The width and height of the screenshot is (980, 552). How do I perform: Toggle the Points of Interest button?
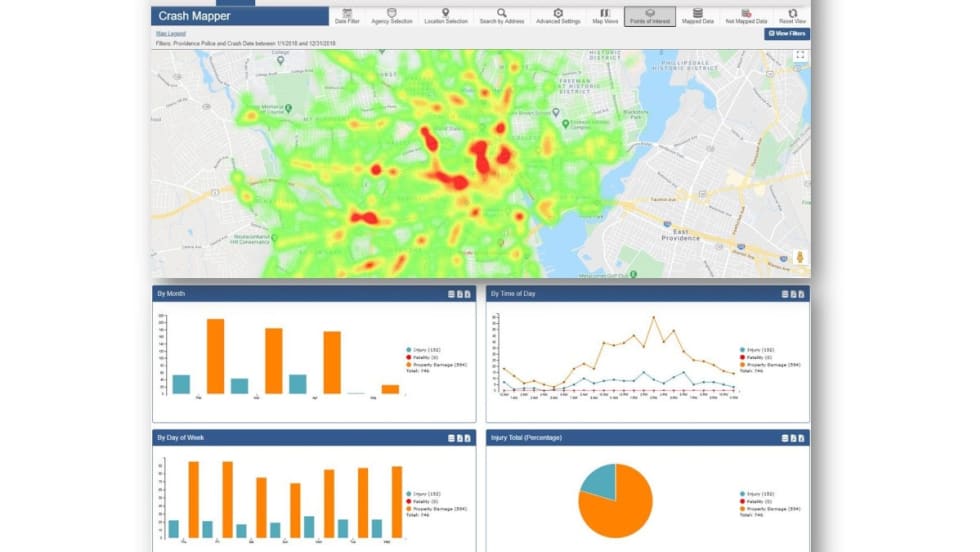(649, 15)
